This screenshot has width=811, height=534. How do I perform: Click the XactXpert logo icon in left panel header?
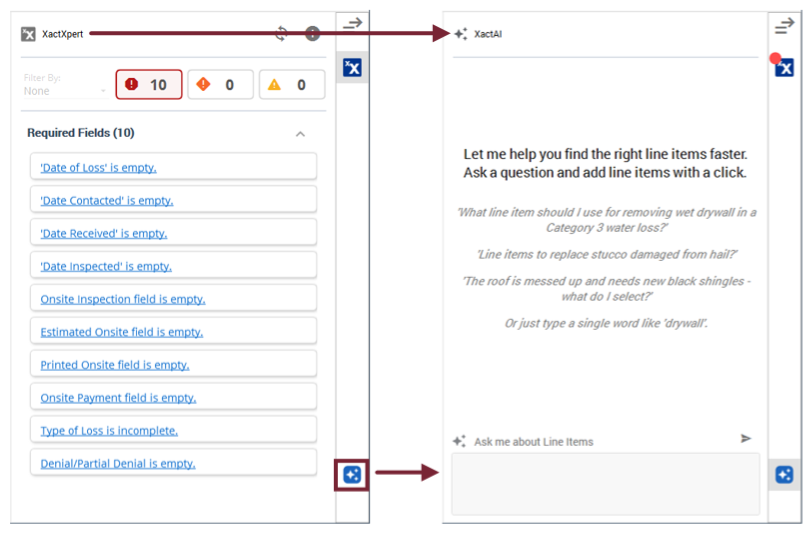pyautogui.click(x=28, y=34)
